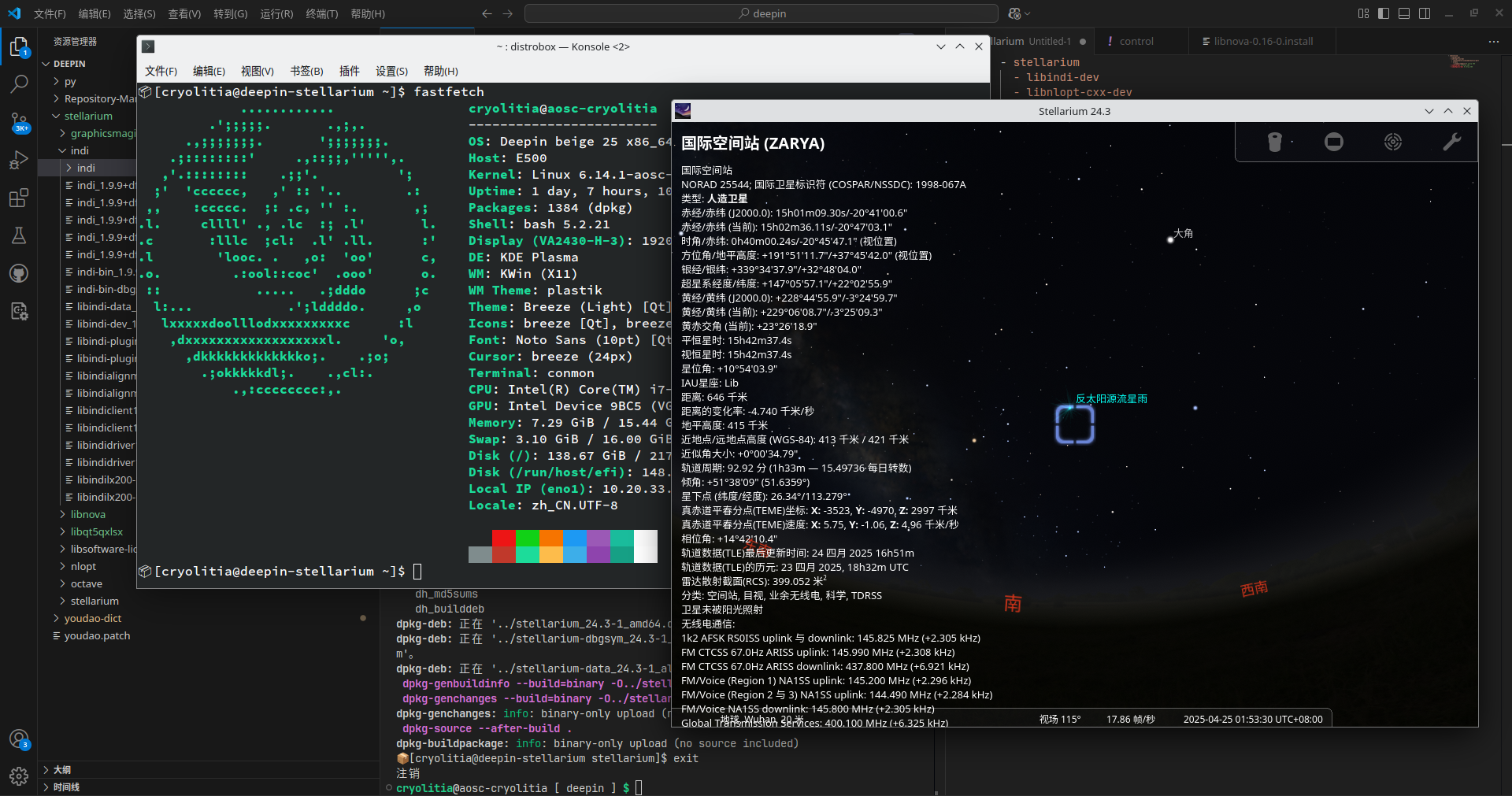1512x796 pixels.
Task: Open editor More Actions ellipsis
Action: 1494,41
